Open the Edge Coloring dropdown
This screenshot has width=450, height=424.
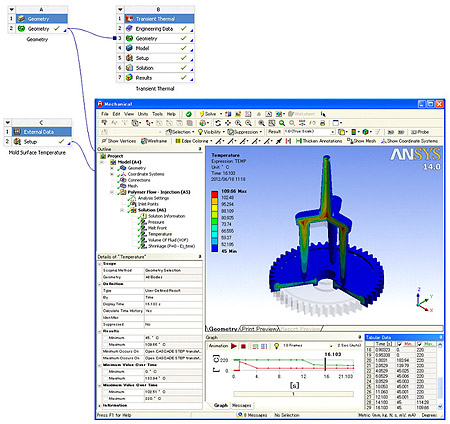(x=211, y=141)
